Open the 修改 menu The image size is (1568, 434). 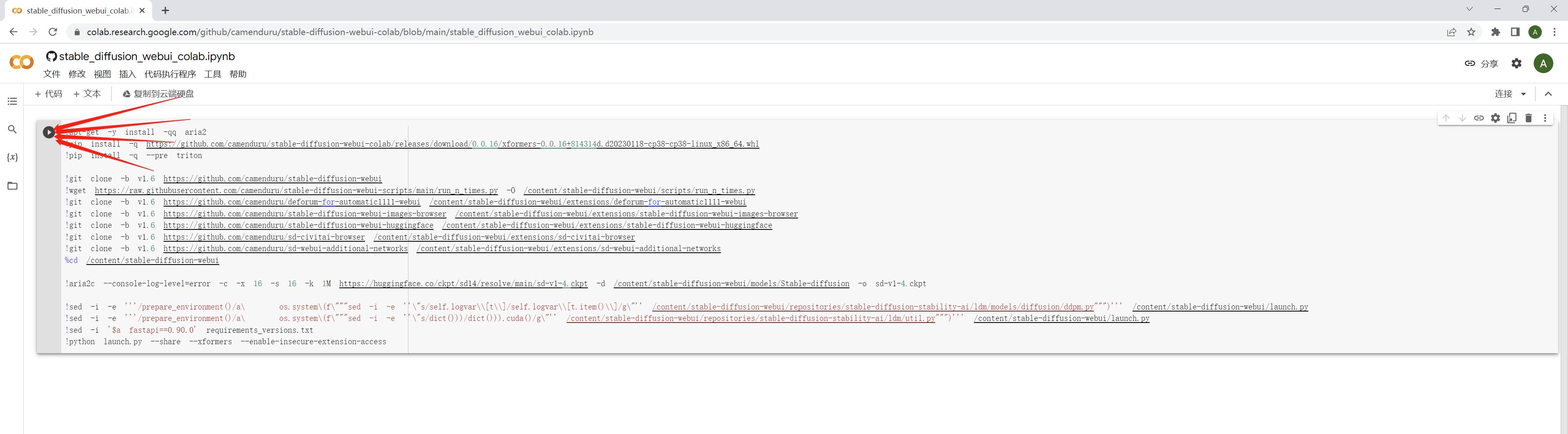click(x=77, y=74)
